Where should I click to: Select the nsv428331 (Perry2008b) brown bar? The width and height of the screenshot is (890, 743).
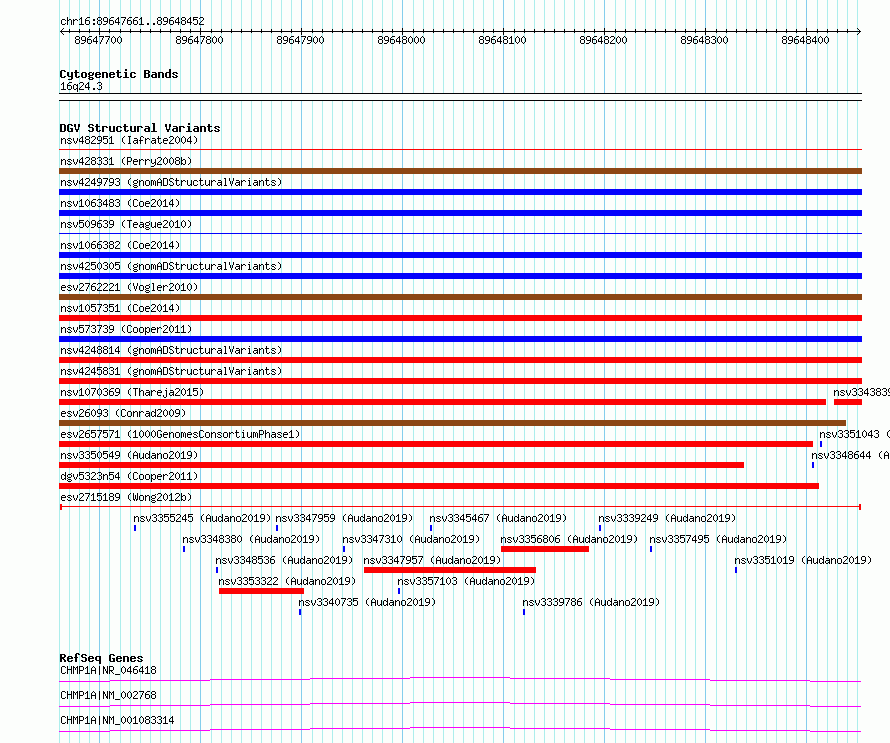click(x=460, y=171)
